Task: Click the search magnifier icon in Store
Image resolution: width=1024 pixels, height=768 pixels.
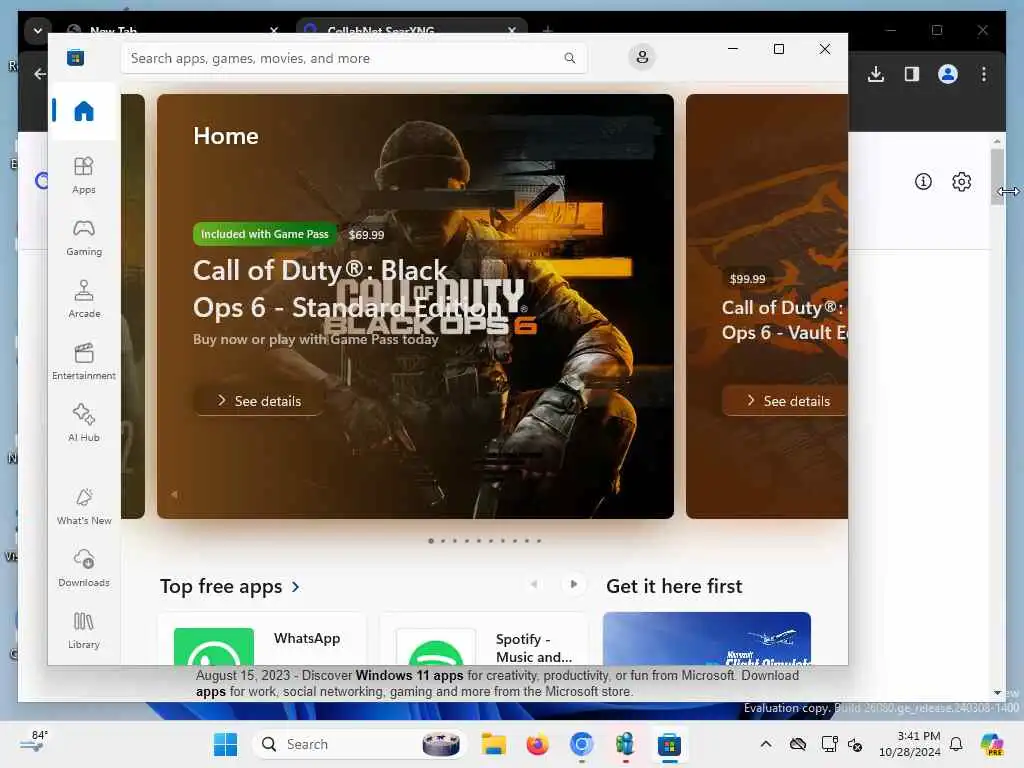Action: point(569,58)
